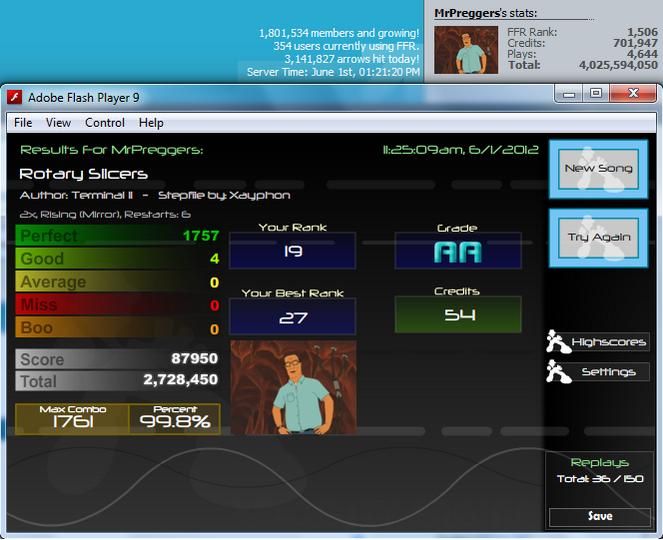
Task: Click the Adobe Flash Player title bar icon
Action: [14, 97]
